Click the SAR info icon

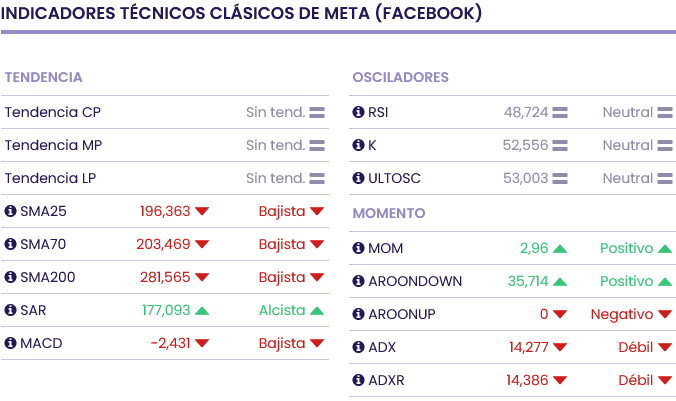pyautogui.click(x=10, y=310)
